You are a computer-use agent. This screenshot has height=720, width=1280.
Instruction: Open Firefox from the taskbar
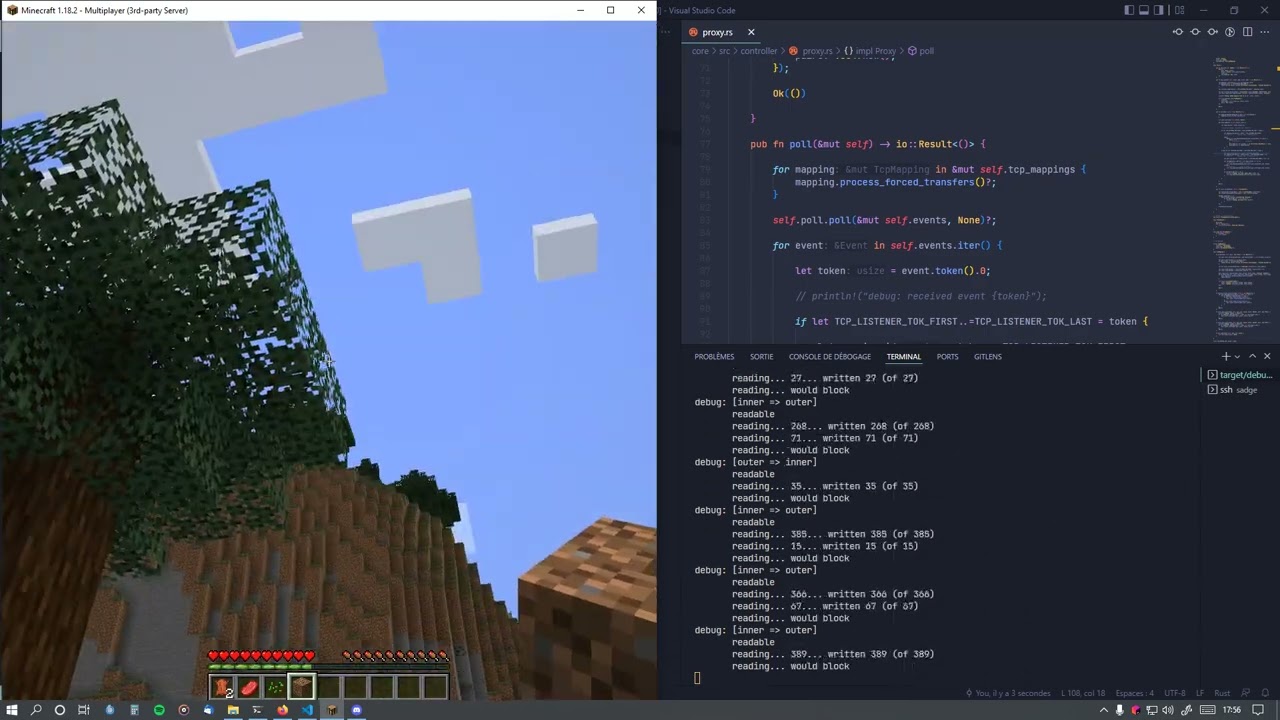(x=282, y=710)
